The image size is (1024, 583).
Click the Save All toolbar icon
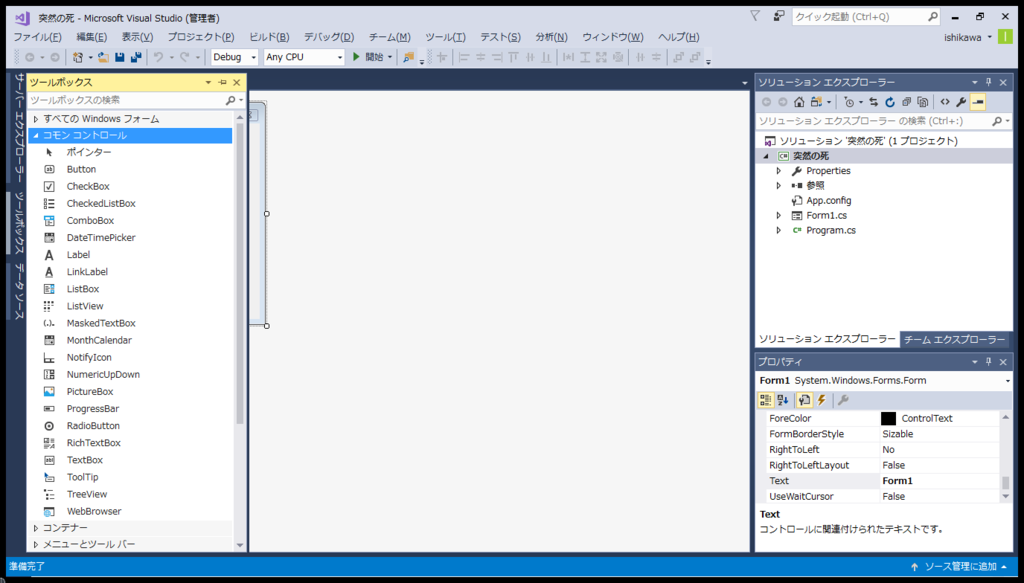[136, 57]
